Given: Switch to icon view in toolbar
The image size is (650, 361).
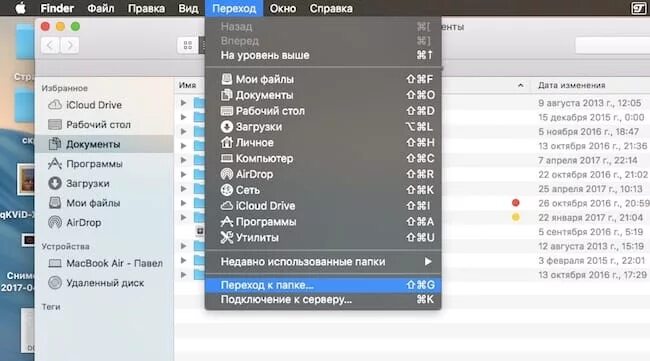Looking at the screenshot, I should [187, 45].
